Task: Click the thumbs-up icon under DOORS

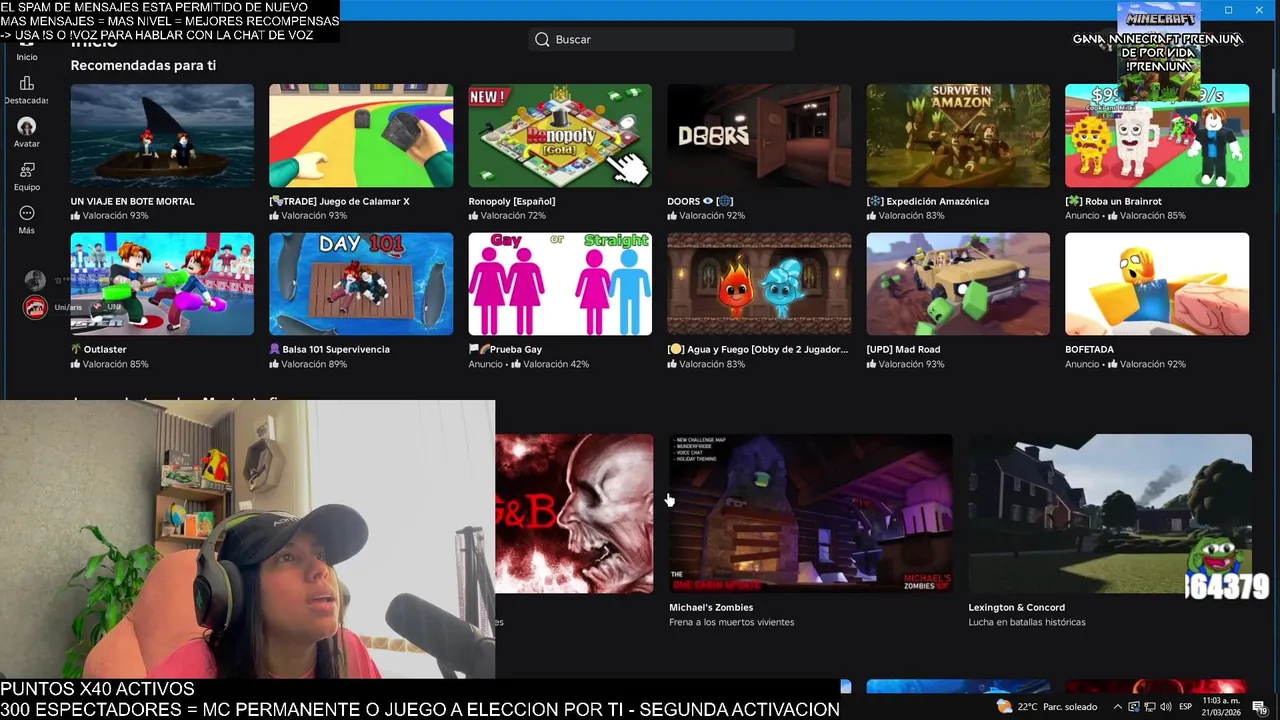Action: click(x=672, y=216)
